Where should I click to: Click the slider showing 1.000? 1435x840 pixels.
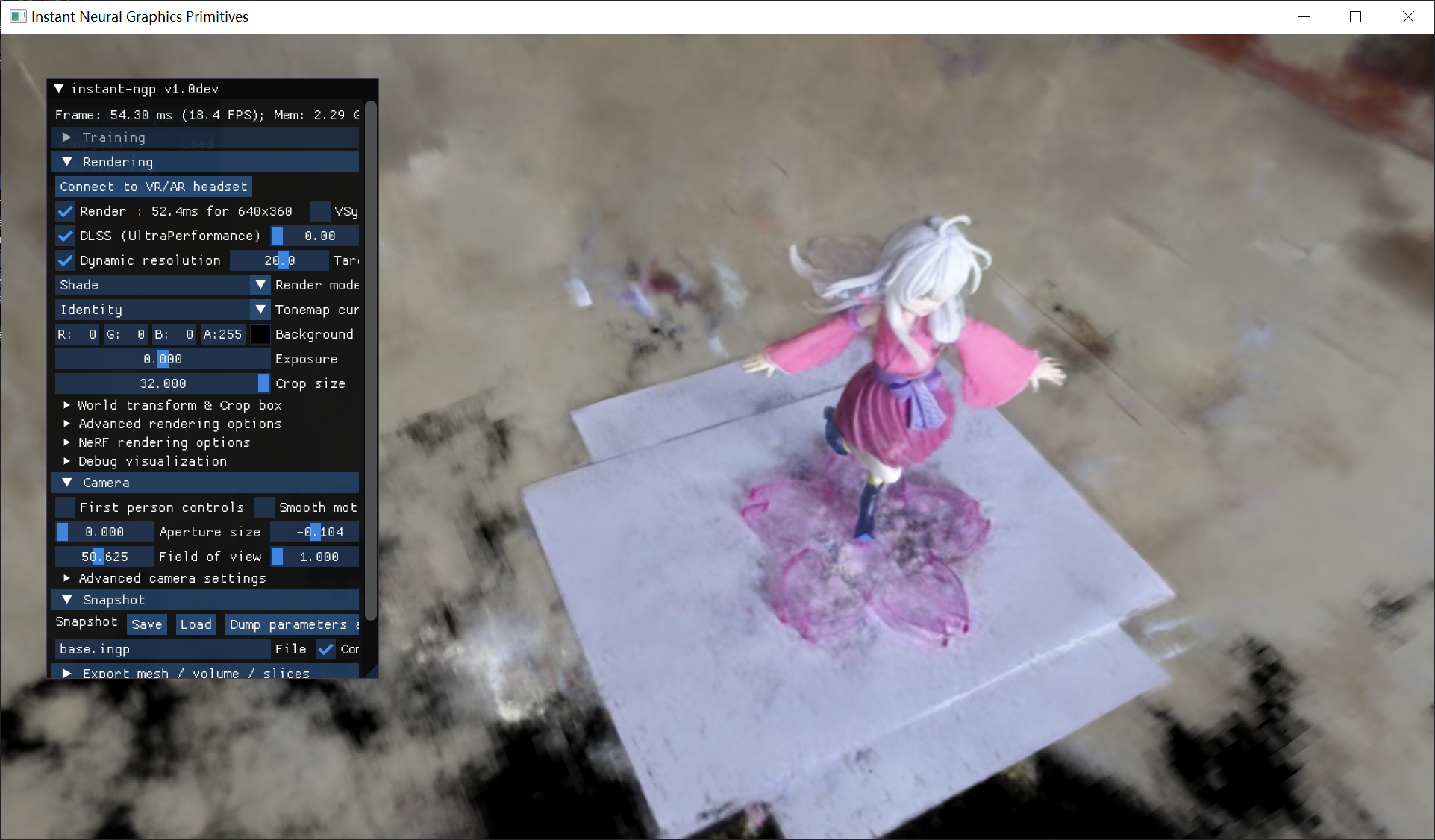pos(314,557)
